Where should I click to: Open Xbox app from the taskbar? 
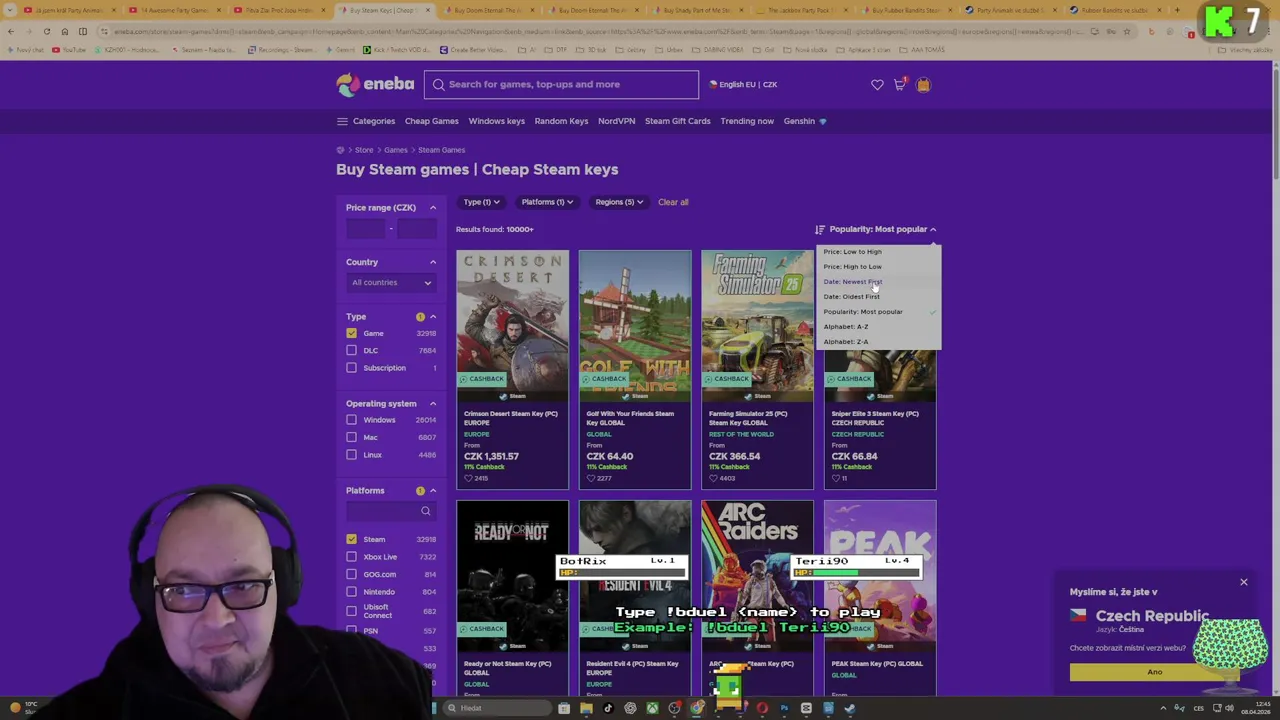tap(652, 708)
